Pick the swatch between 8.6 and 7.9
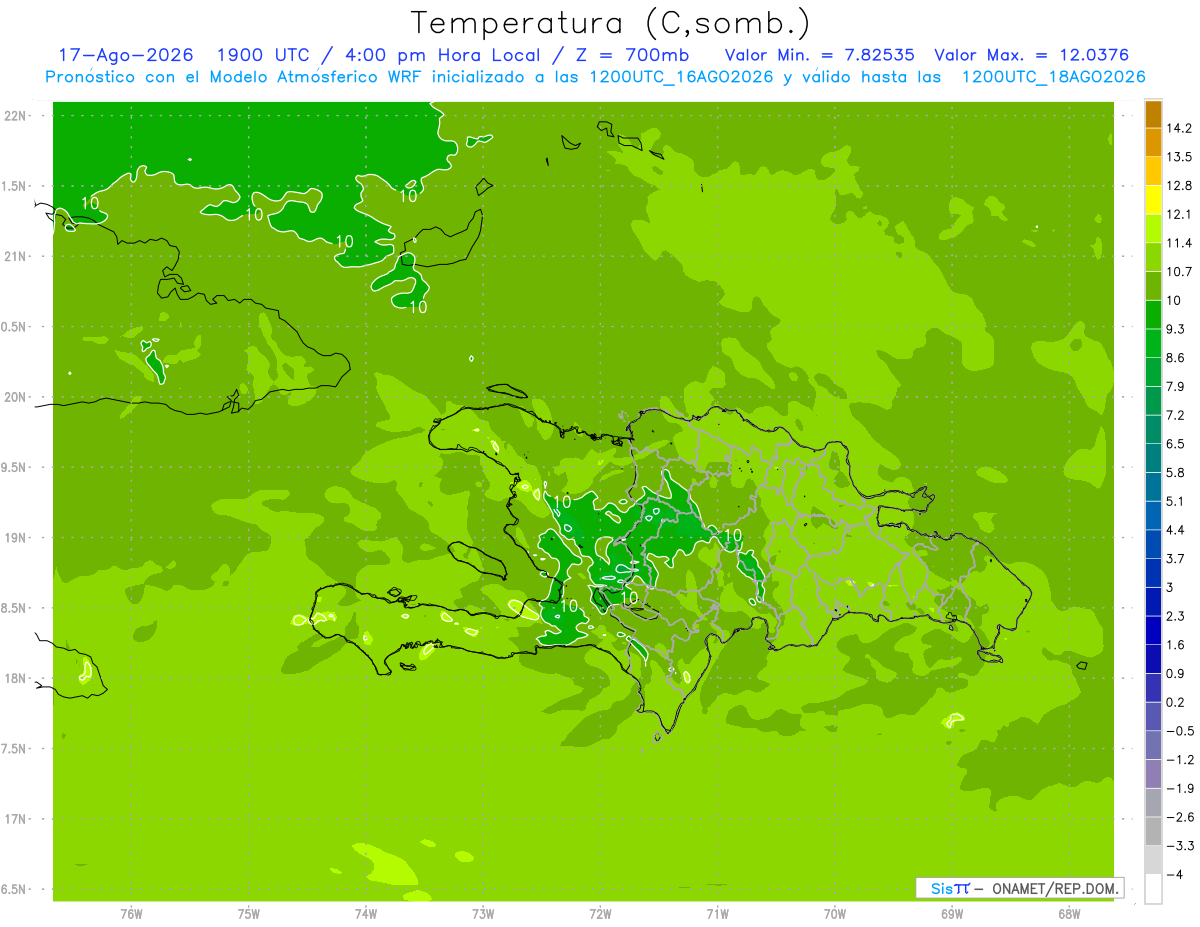This screenshot has height=927, width=1200. click(1153, 372)
